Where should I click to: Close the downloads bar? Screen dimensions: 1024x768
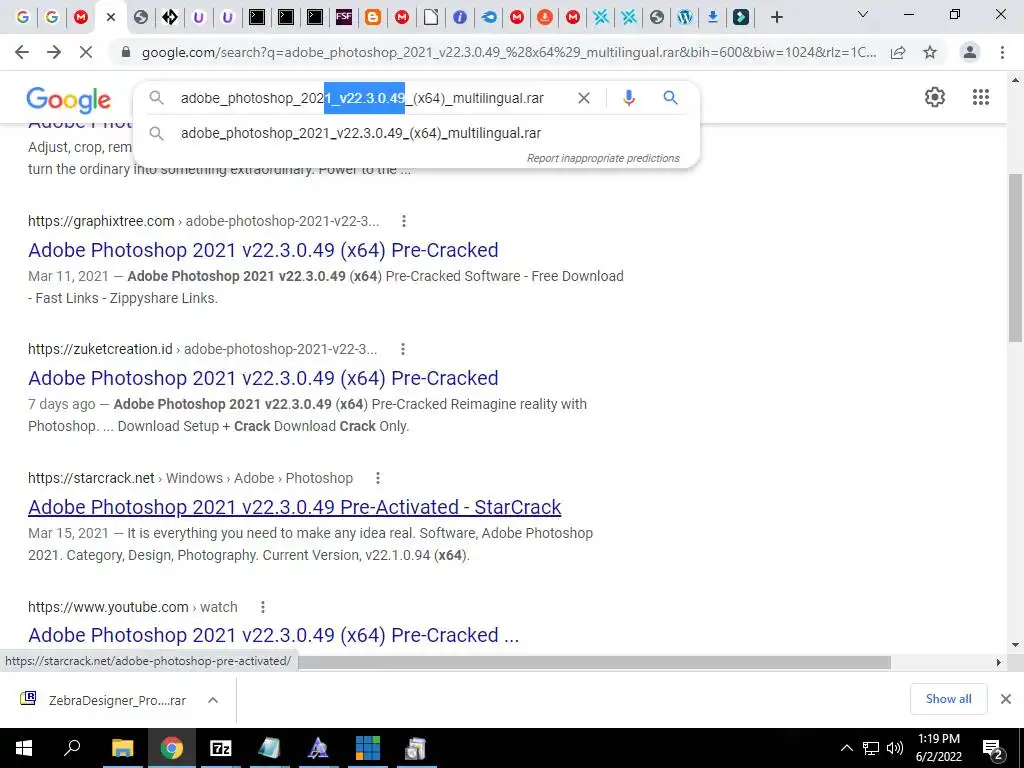pos(1006,699)
